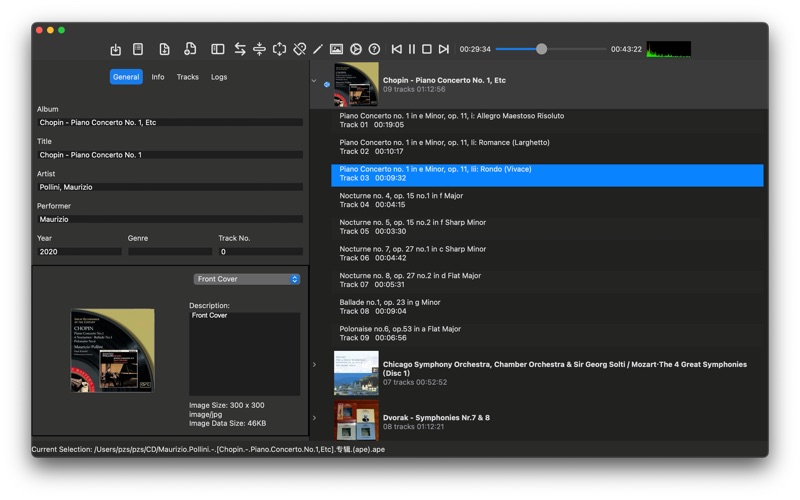Viewport: 800px width, 500px height.
Task: Skip to the previous track
Action: 397,49
